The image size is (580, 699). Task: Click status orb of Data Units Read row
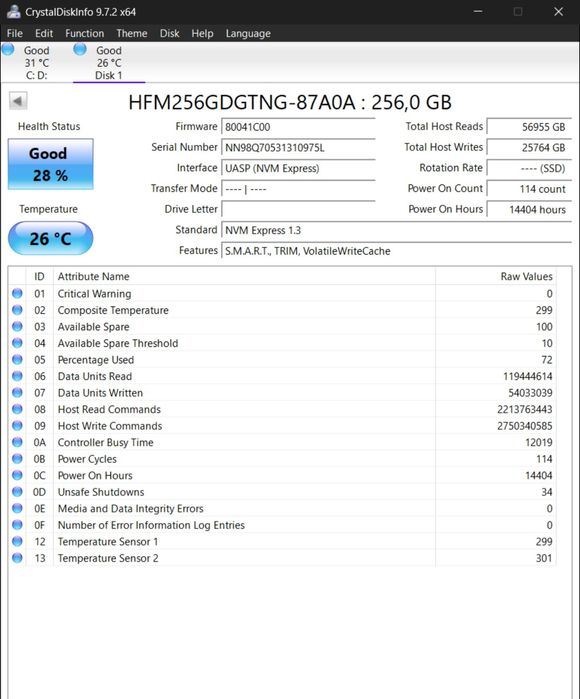click(x=17, y=376)
